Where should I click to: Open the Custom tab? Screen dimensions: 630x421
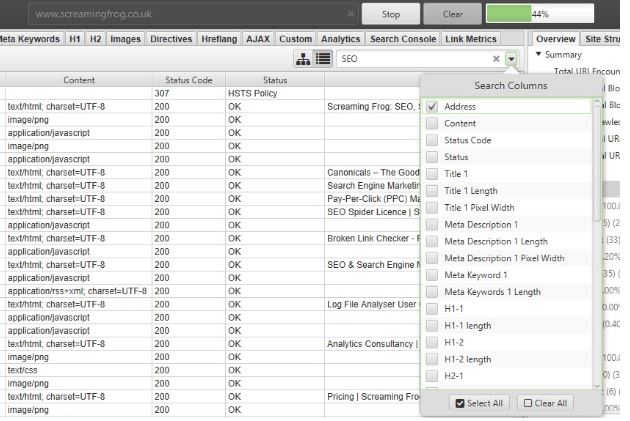(x=296, y=39)
